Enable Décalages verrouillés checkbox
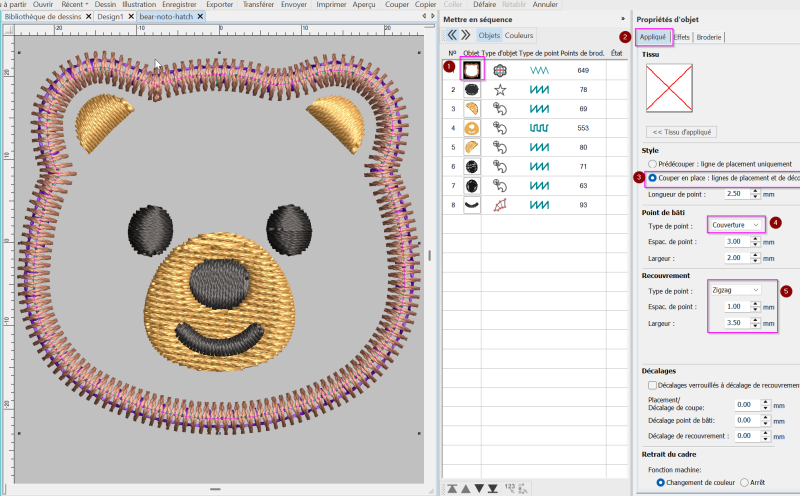 [x=652, y=385]
